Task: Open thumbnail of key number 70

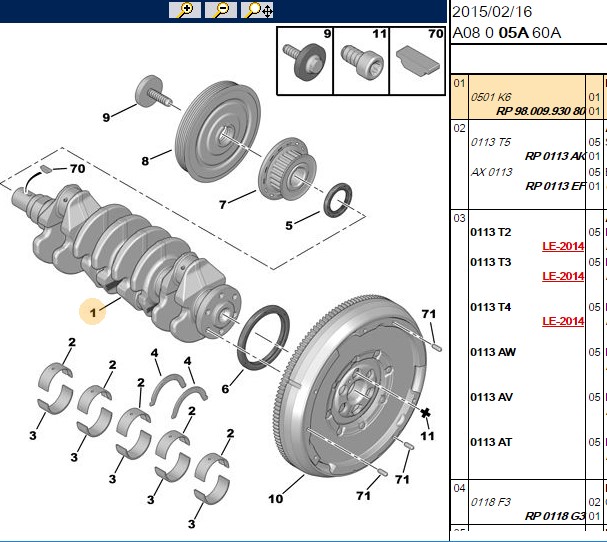Action: pyautogui.click(x=417, y=61)
